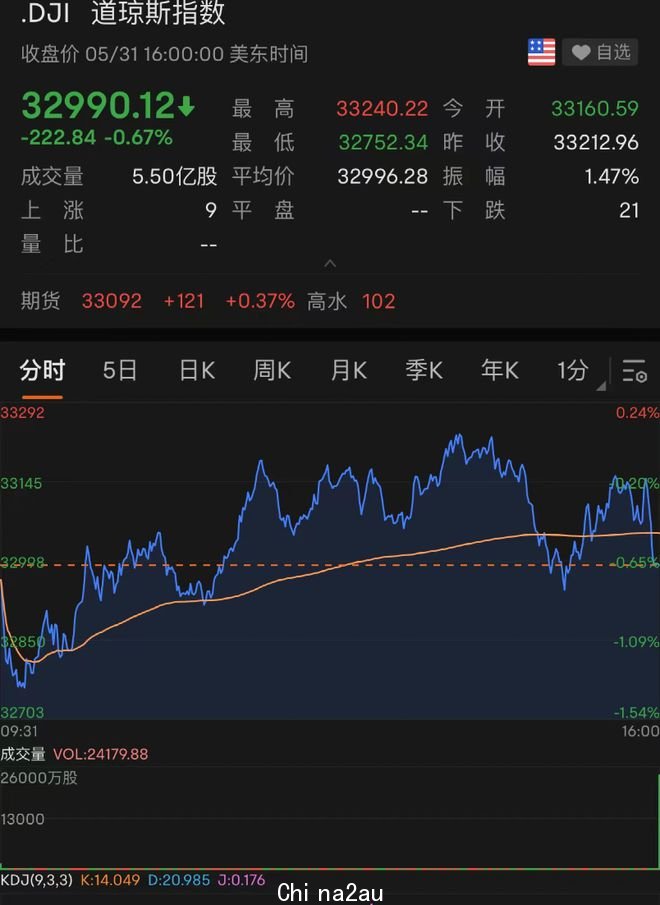The height and width of the screenshot is (905, 660).
Task: Open the chart settings icon
Action: coord(634,371)
